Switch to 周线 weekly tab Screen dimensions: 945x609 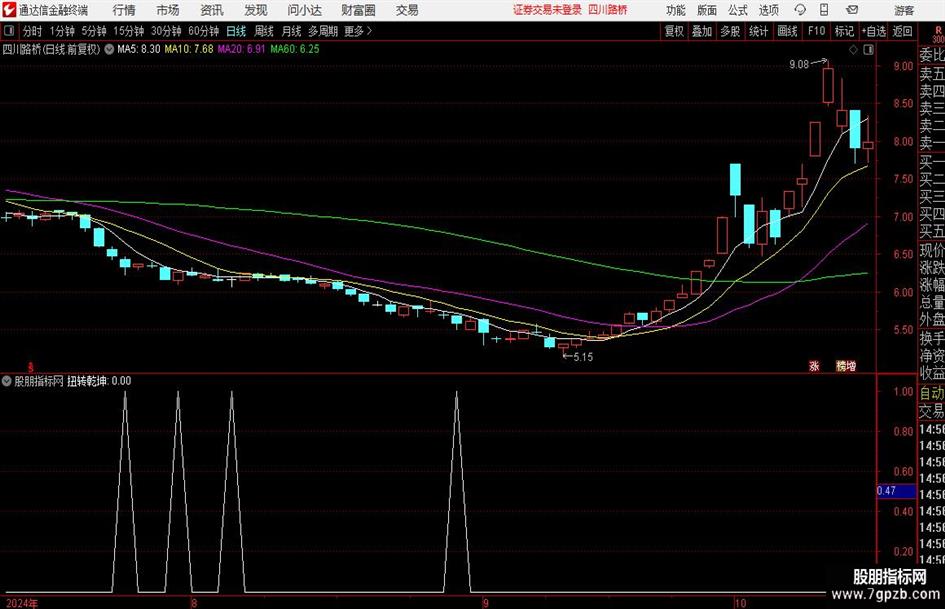click(x=264, y=31)
